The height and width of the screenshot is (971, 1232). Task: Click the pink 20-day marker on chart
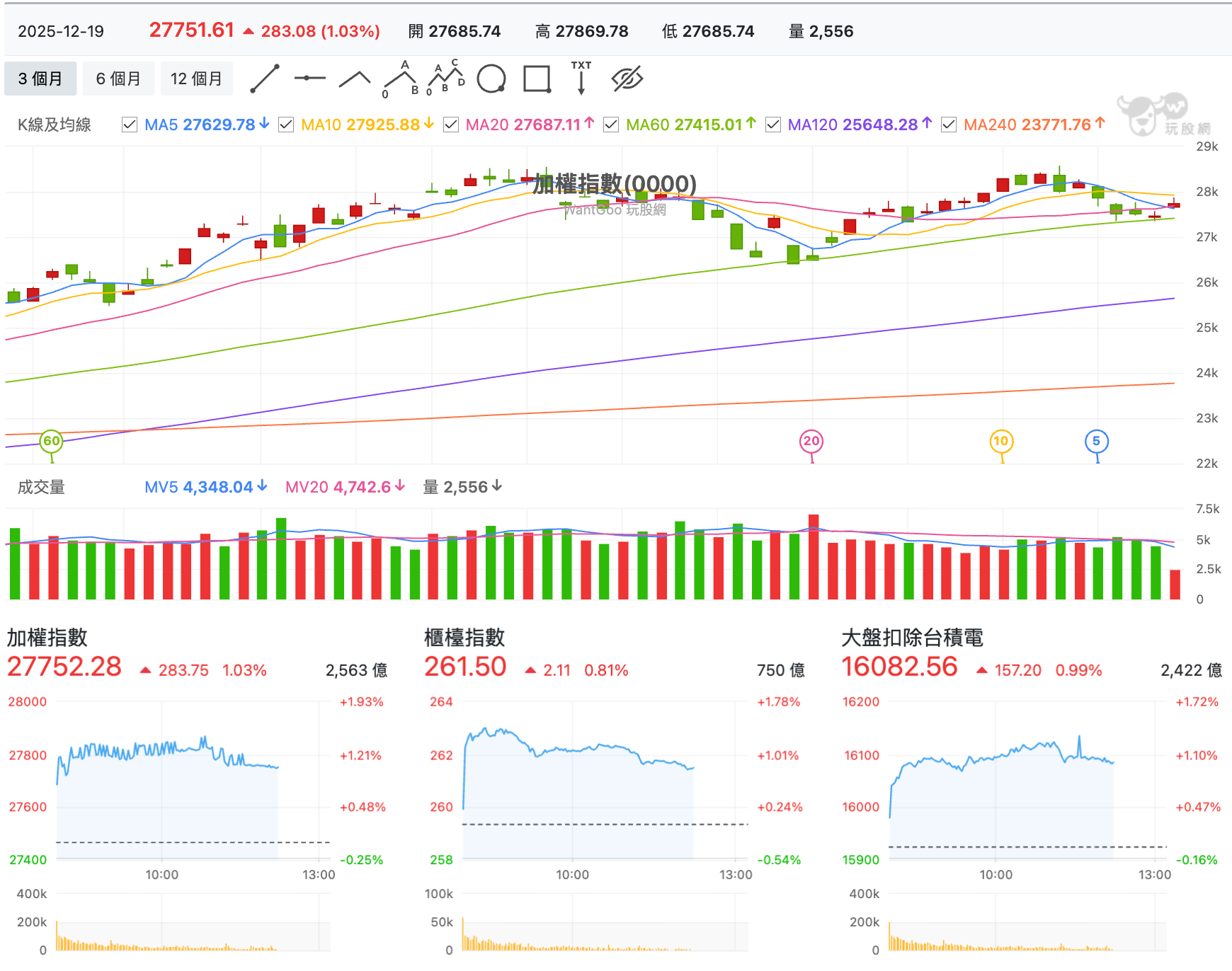click(x=811, y=442)
